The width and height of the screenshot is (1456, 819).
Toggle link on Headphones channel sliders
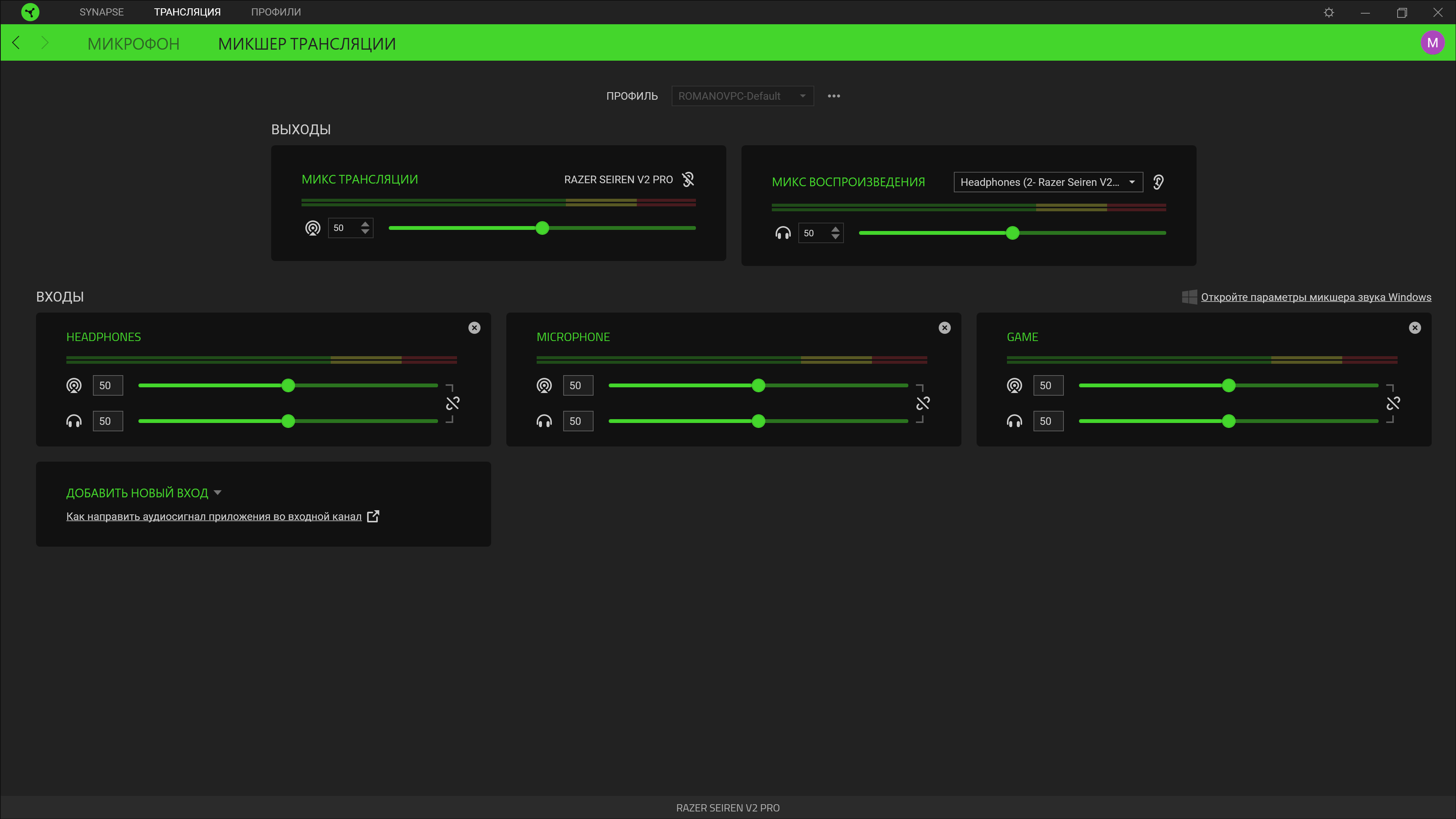(453, 403)
